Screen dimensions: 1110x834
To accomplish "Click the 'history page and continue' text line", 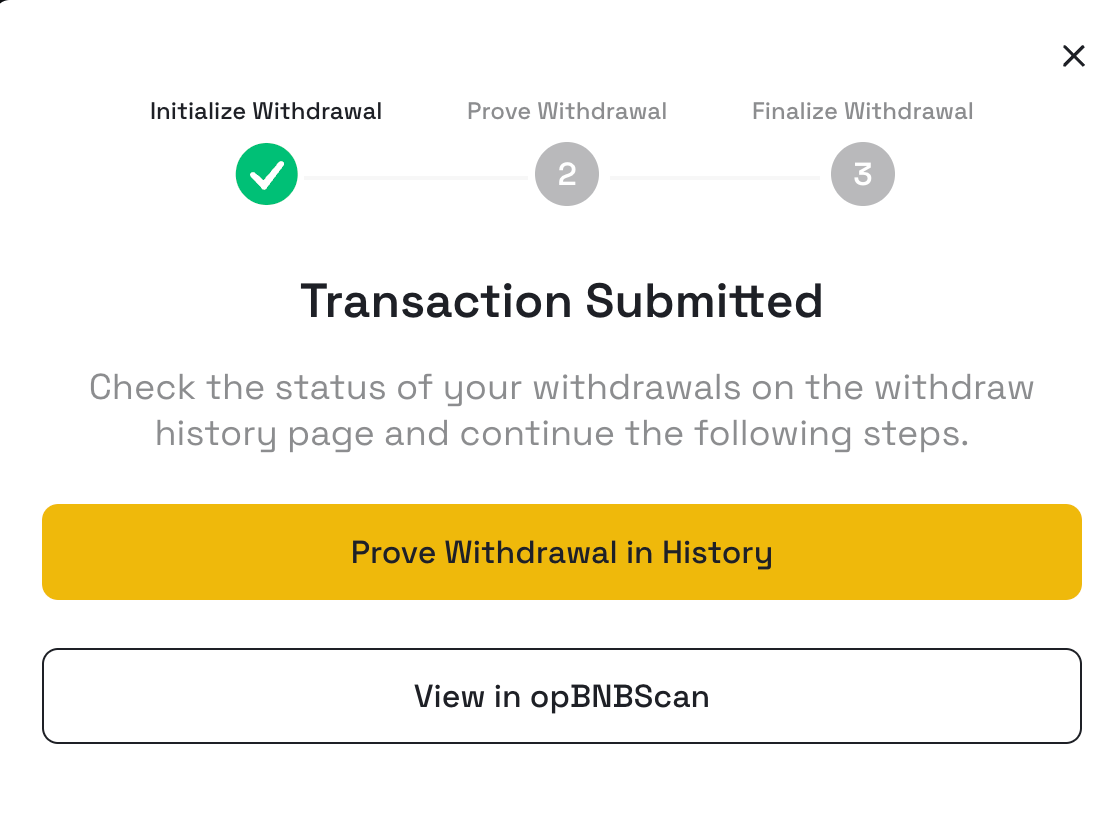I will point(562,434).
